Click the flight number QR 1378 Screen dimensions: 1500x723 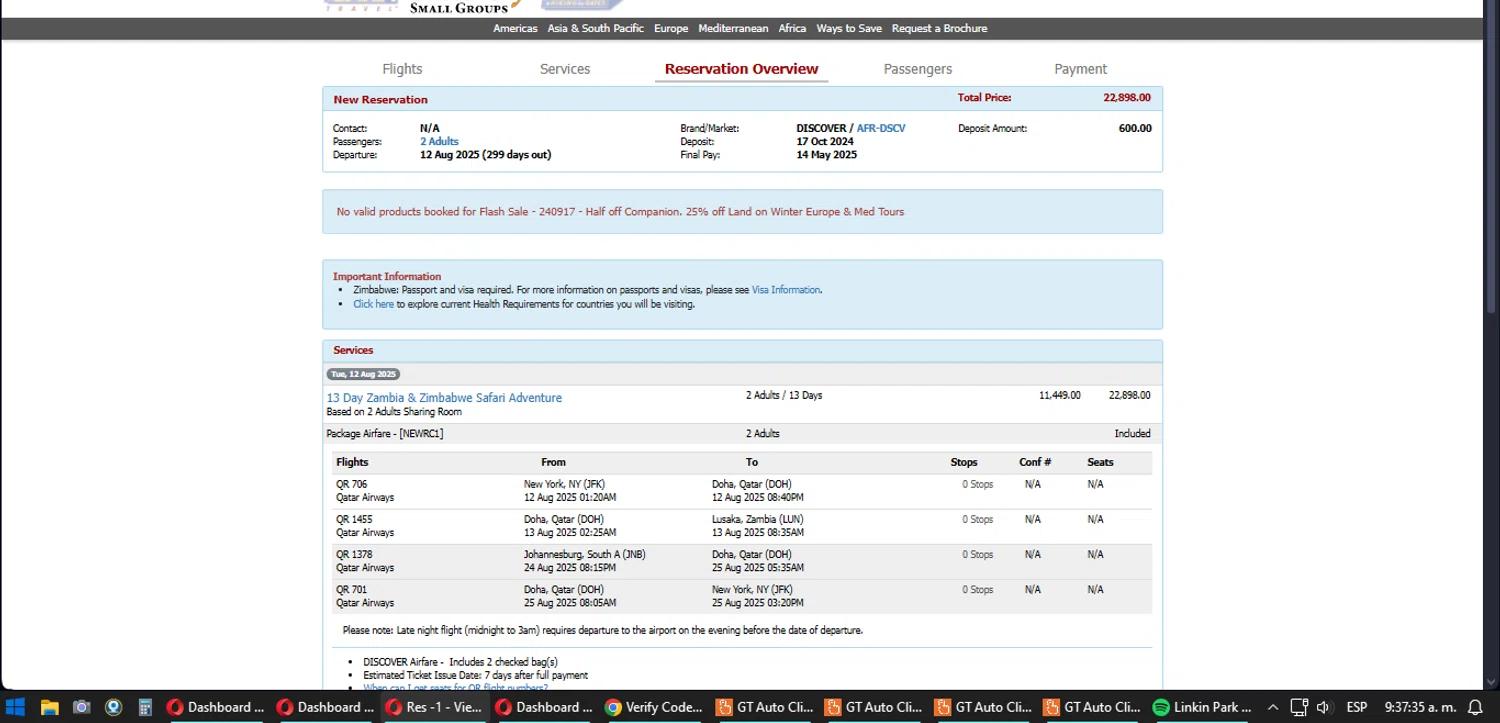pyautogui.click(x=354, y=554)
